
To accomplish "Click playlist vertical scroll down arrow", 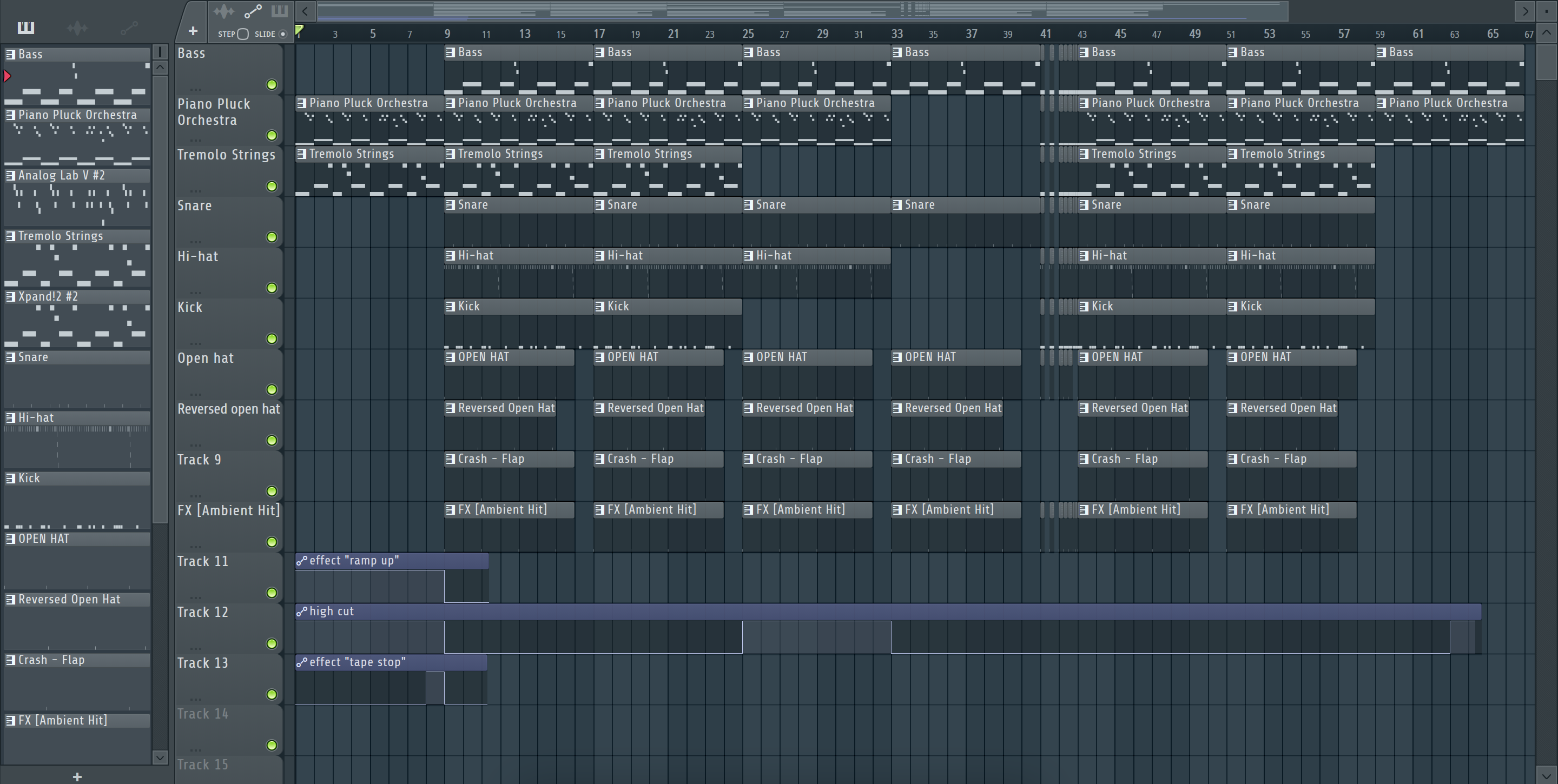I will coord(1547,775).
